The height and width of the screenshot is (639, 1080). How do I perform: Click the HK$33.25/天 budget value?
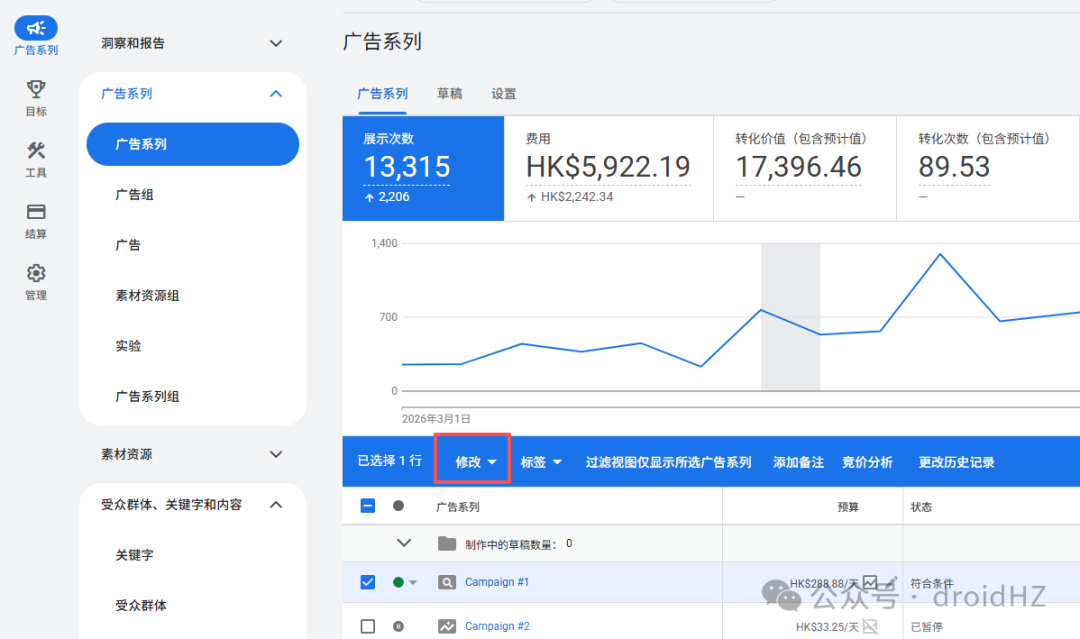(827, 627)
